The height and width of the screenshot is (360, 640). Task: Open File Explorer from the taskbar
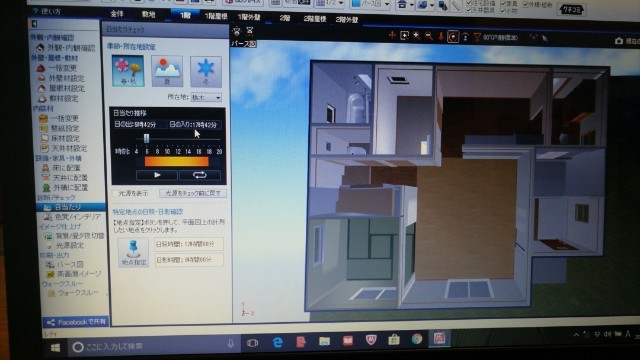click(324, 341)
